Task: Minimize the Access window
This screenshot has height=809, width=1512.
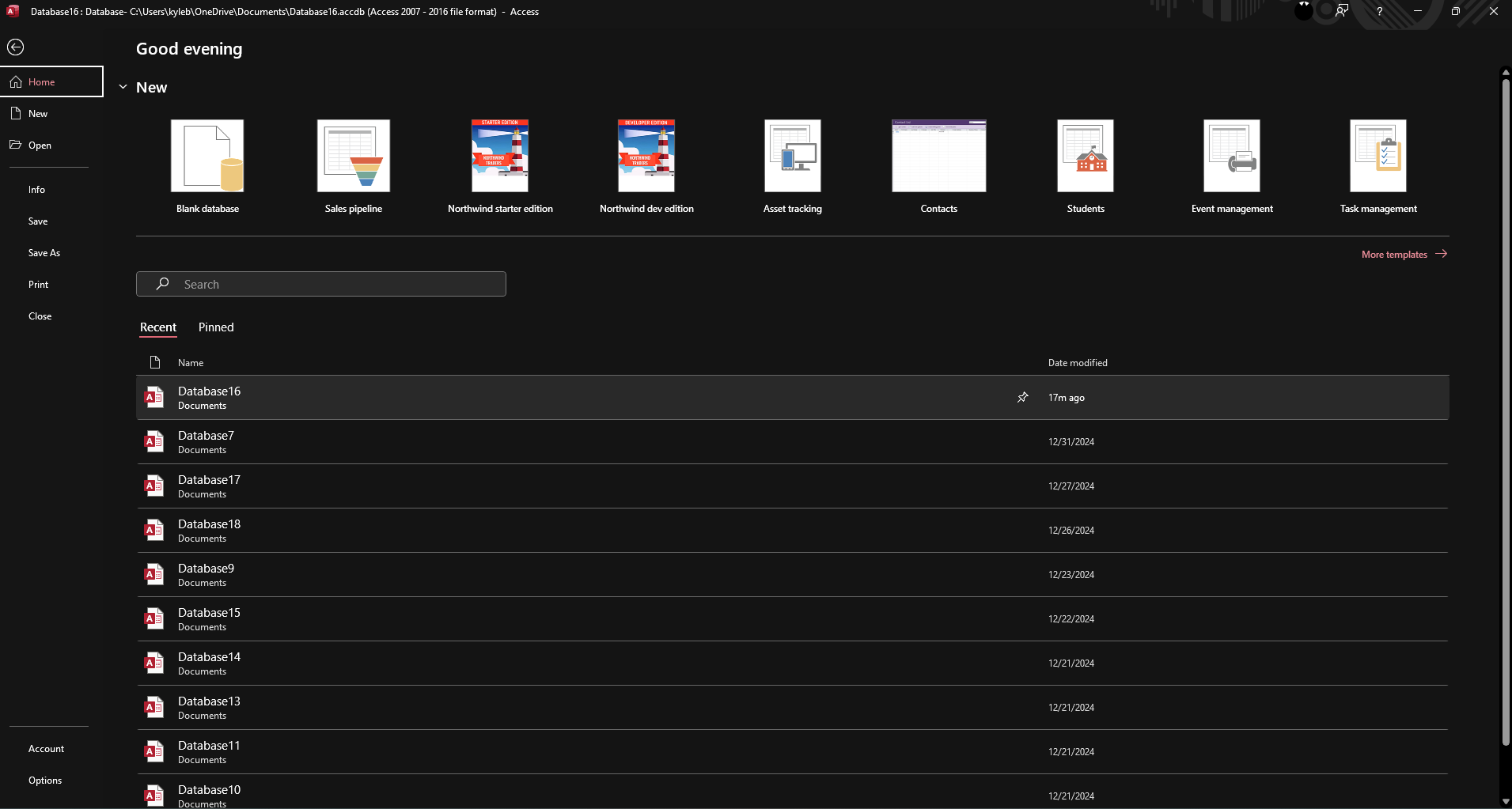Action: 1417,11
